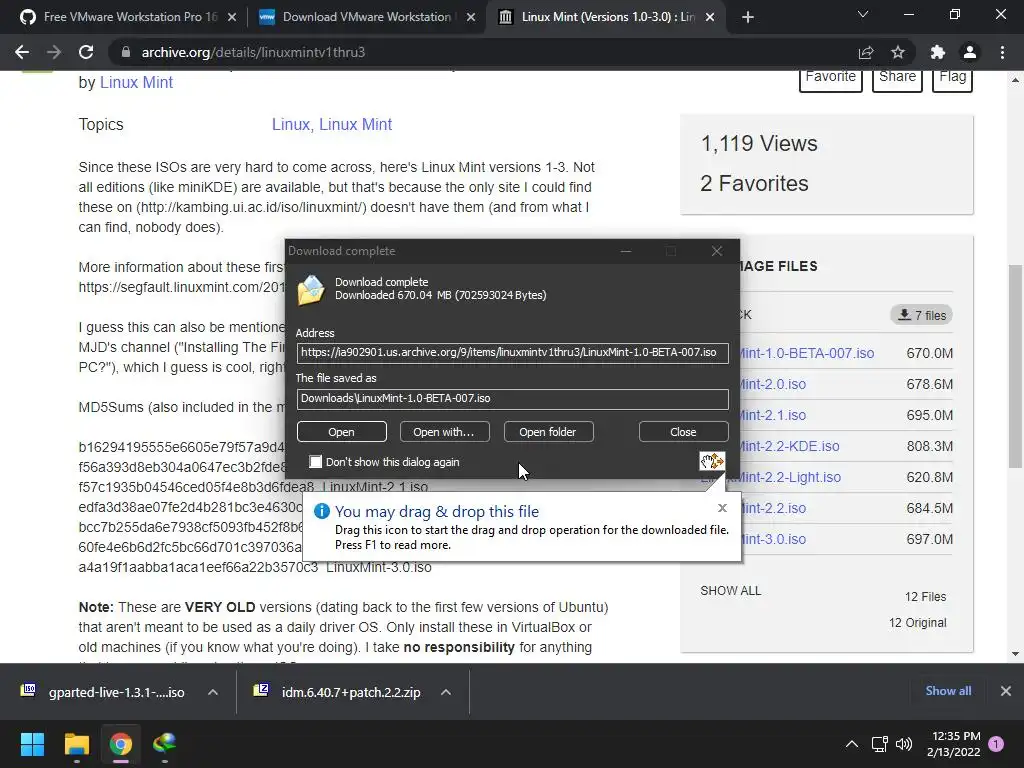Download the Mint-2.0.iso link
1024x768 pixels.
point(773,384)
